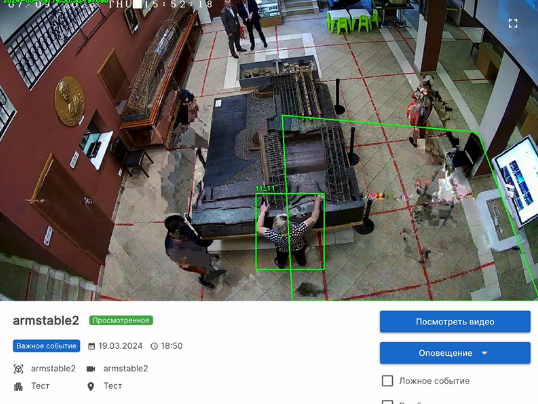538x404 pixels.
Task: Tick the partially visible checkbox below Ложное событие
Action: coord(387,402)
